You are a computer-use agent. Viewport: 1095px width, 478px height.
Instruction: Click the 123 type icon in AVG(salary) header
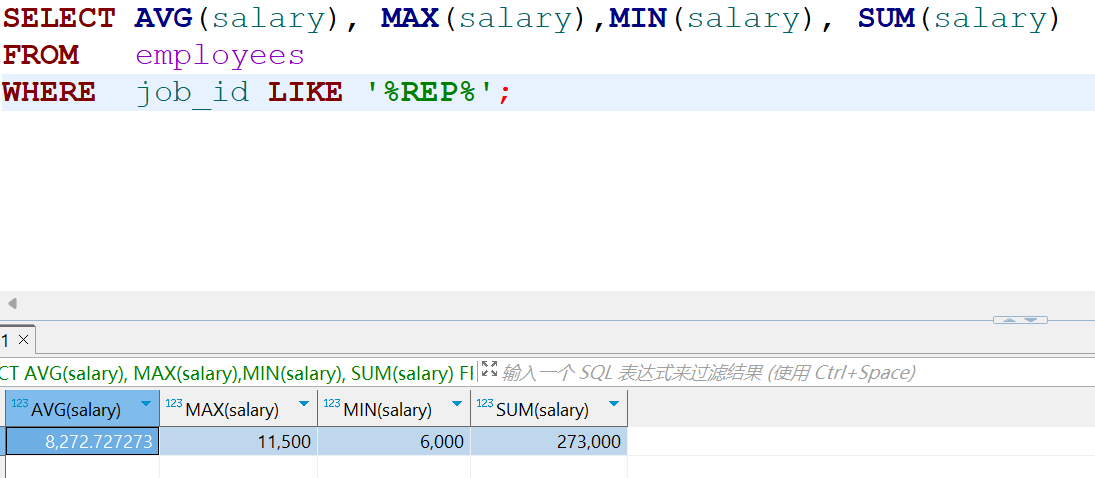(x=19, y=404)
